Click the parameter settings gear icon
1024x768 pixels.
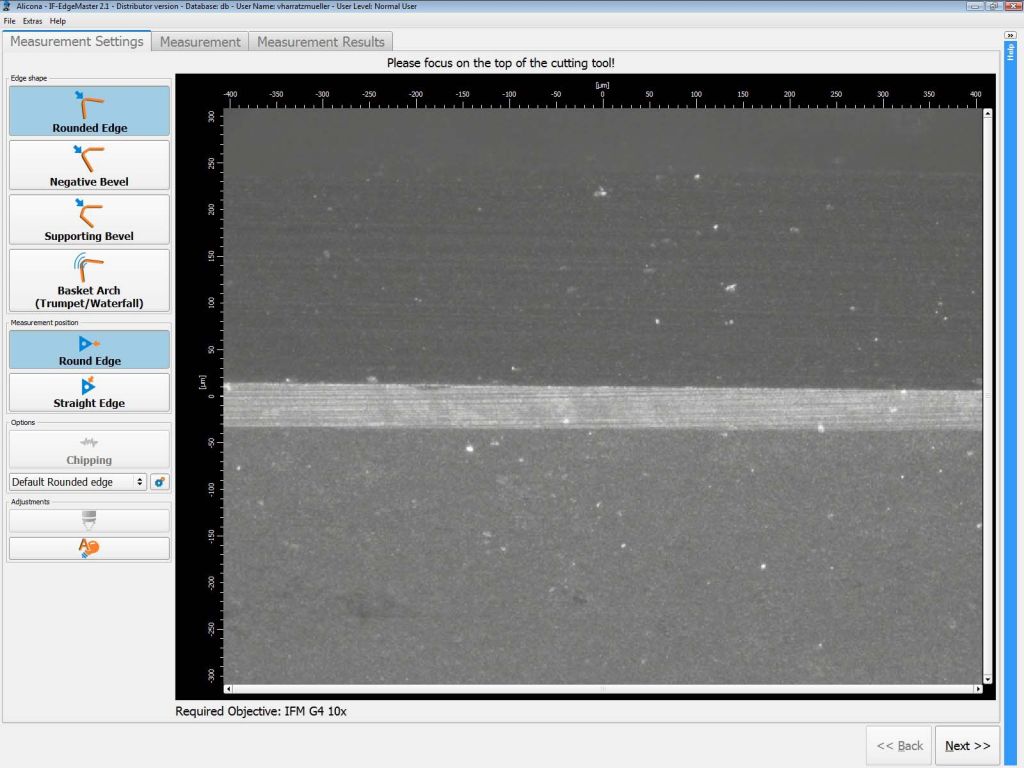point(159,482)
